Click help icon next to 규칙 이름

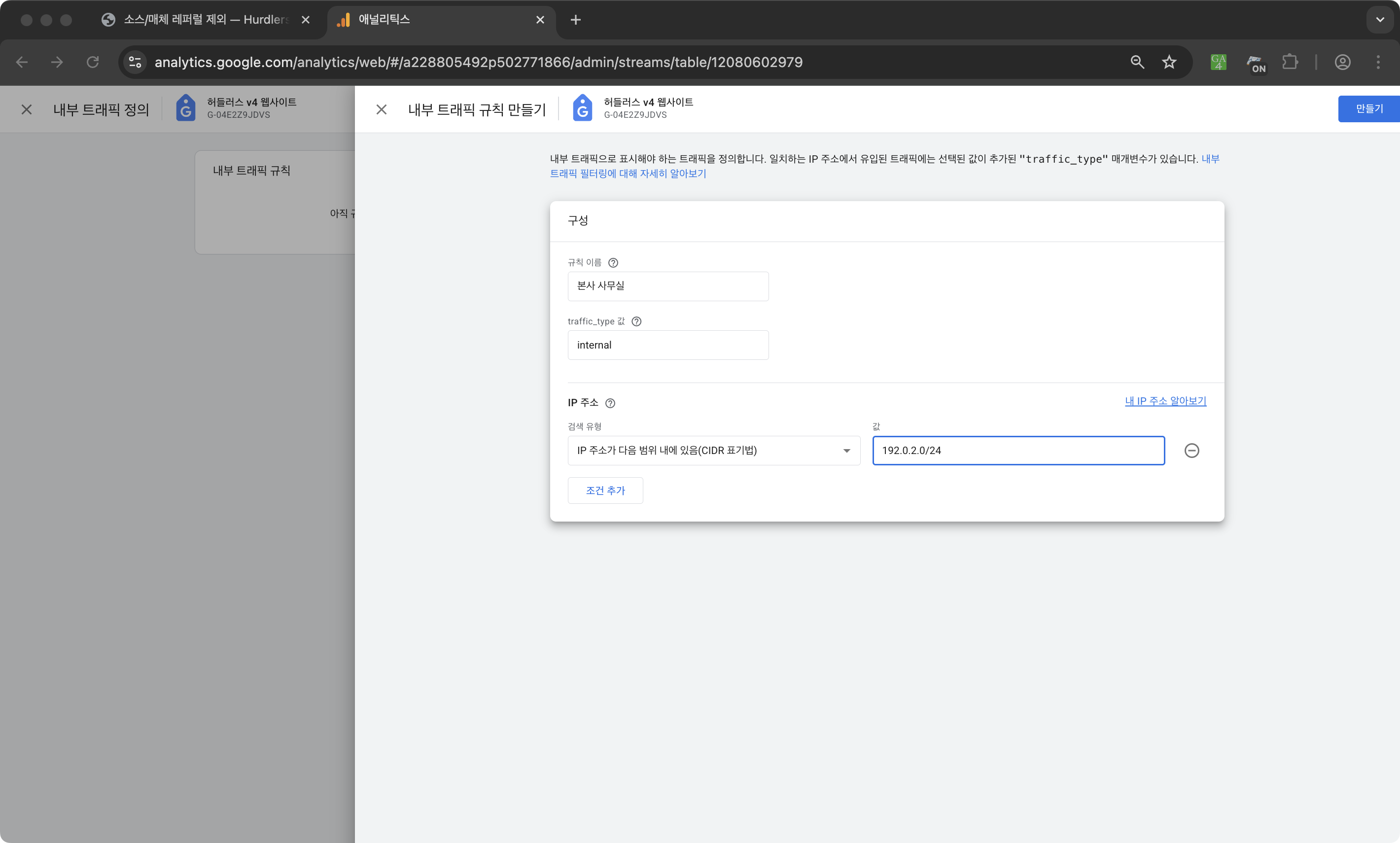[x=613, y=262]
